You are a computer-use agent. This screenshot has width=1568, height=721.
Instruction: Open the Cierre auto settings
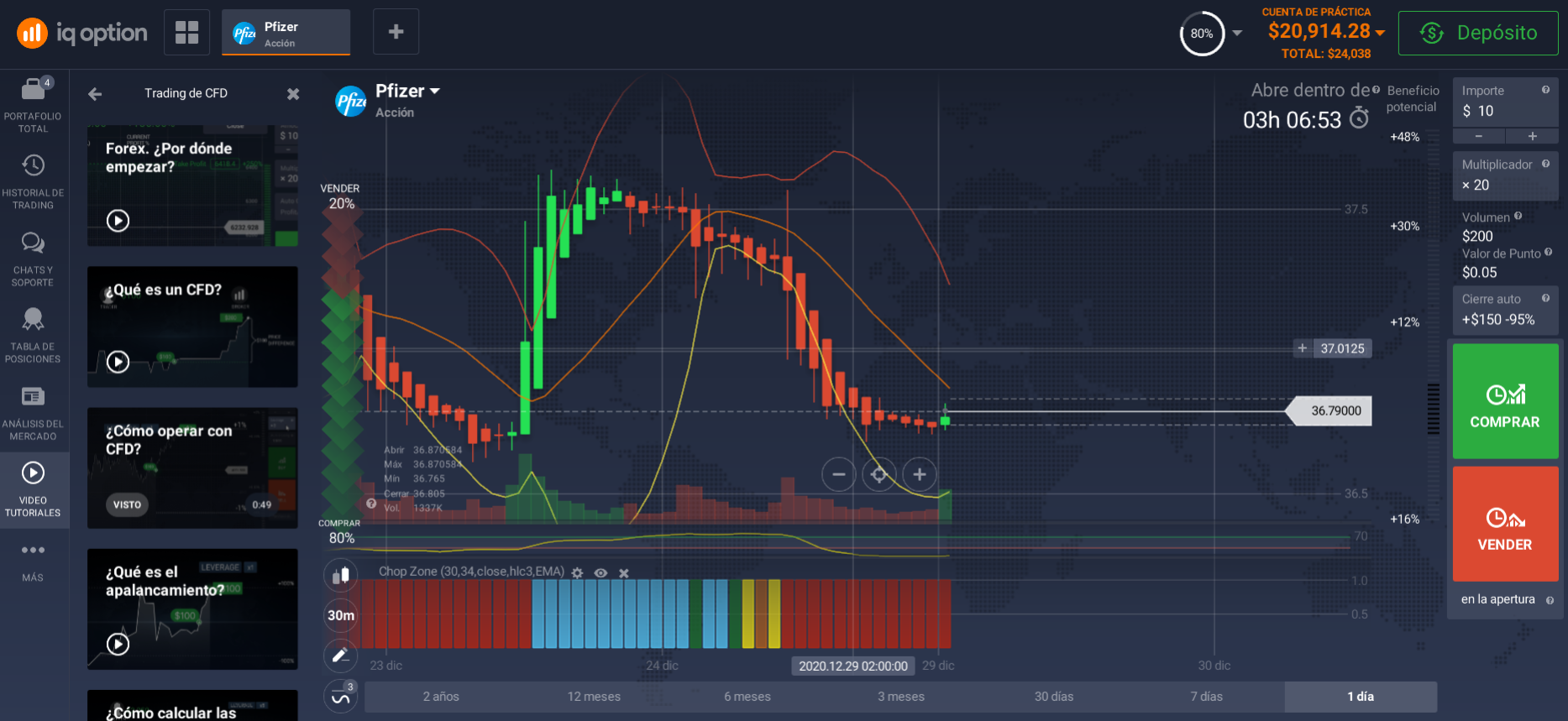click(1505, 311)
